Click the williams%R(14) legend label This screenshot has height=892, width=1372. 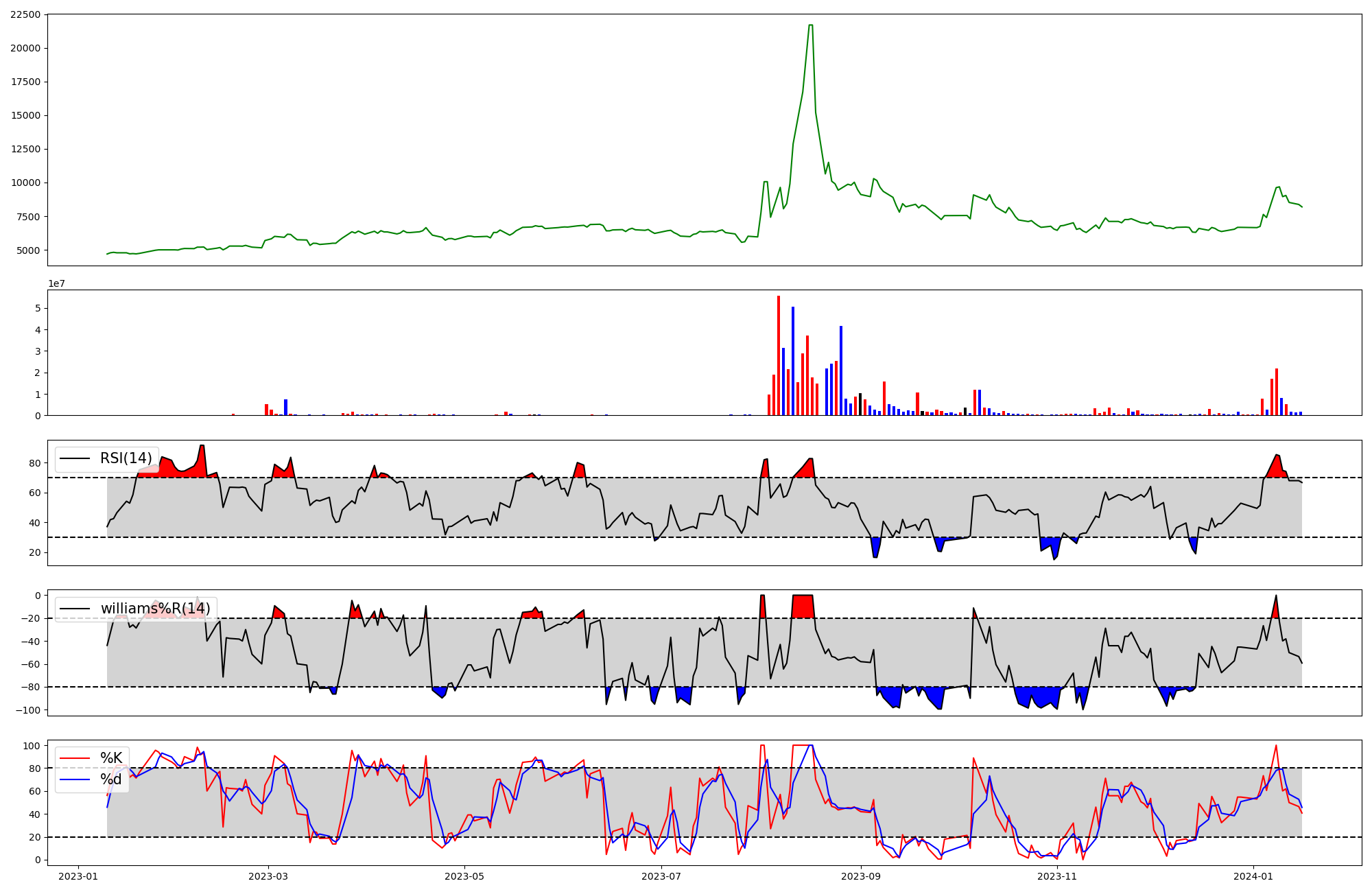point(155,609)
